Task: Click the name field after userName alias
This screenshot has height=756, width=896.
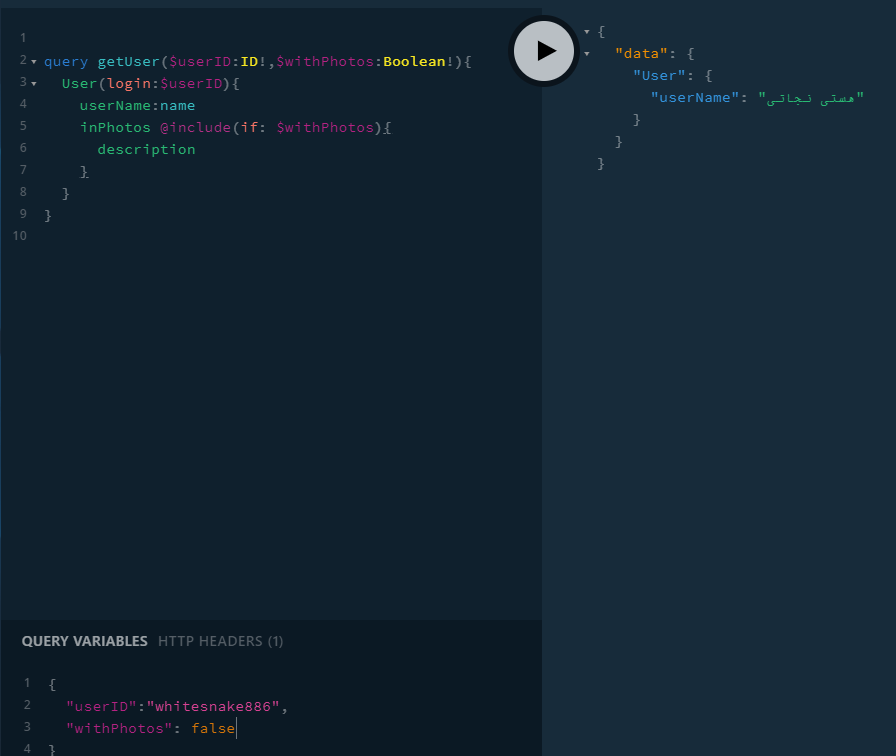Action: point(178,106)
